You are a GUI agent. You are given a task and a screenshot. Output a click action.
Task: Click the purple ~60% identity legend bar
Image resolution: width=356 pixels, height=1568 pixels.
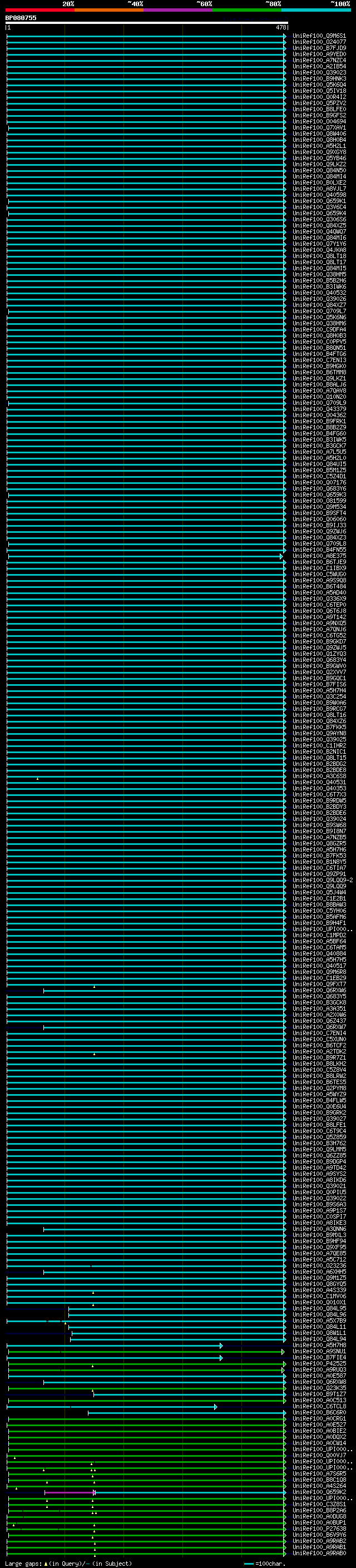point(179,10)
